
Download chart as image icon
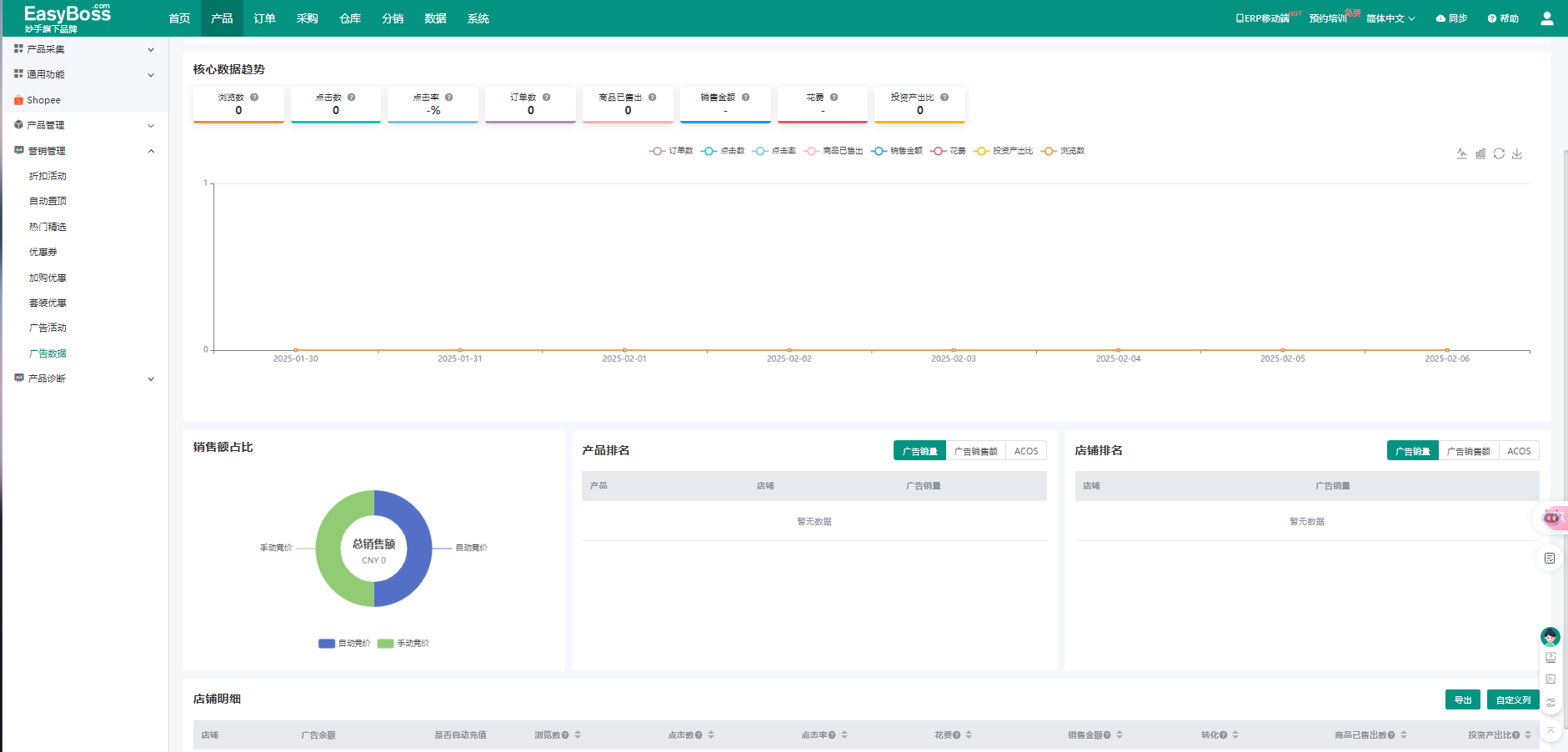pos(1517,153)
